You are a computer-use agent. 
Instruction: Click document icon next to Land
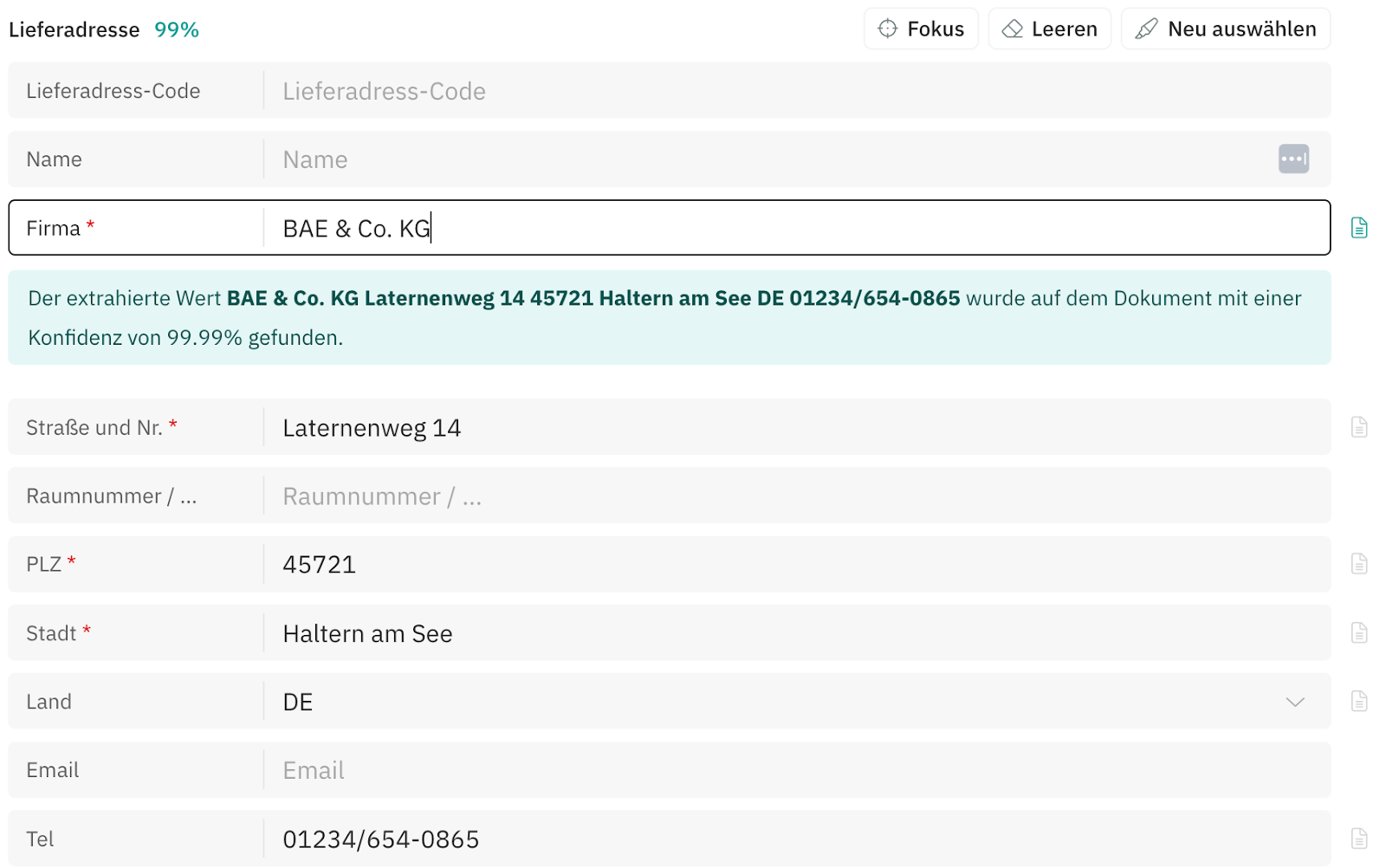tap(1359, 701)
